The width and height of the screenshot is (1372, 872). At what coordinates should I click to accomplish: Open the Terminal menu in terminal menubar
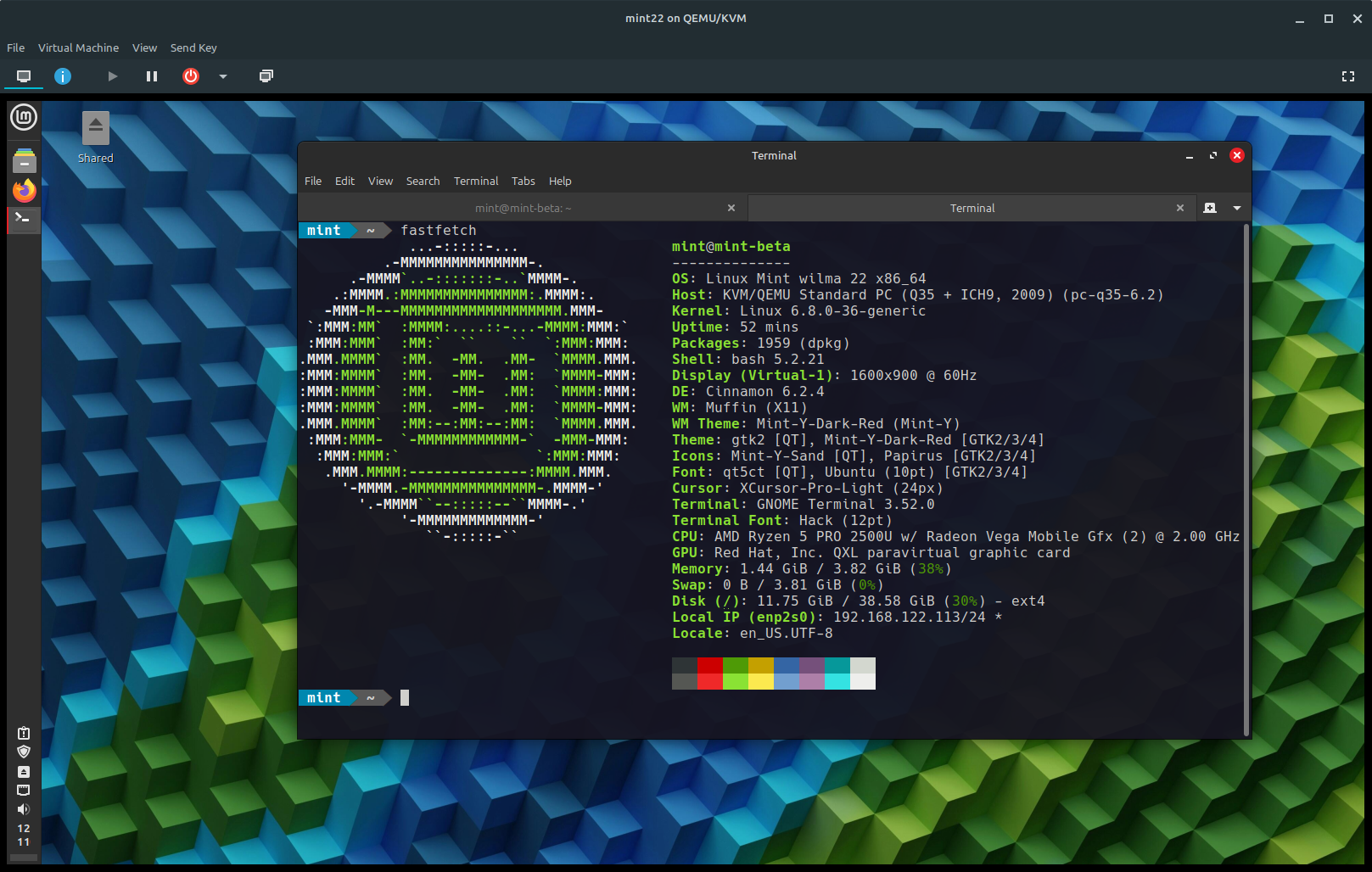[476, 181]
